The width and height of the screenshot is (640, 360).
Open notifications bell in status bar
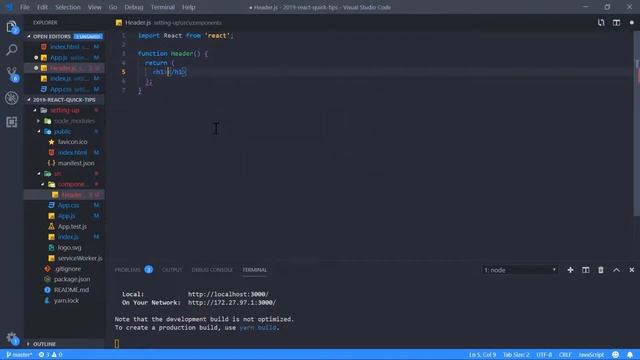click(x=630, y=355)
